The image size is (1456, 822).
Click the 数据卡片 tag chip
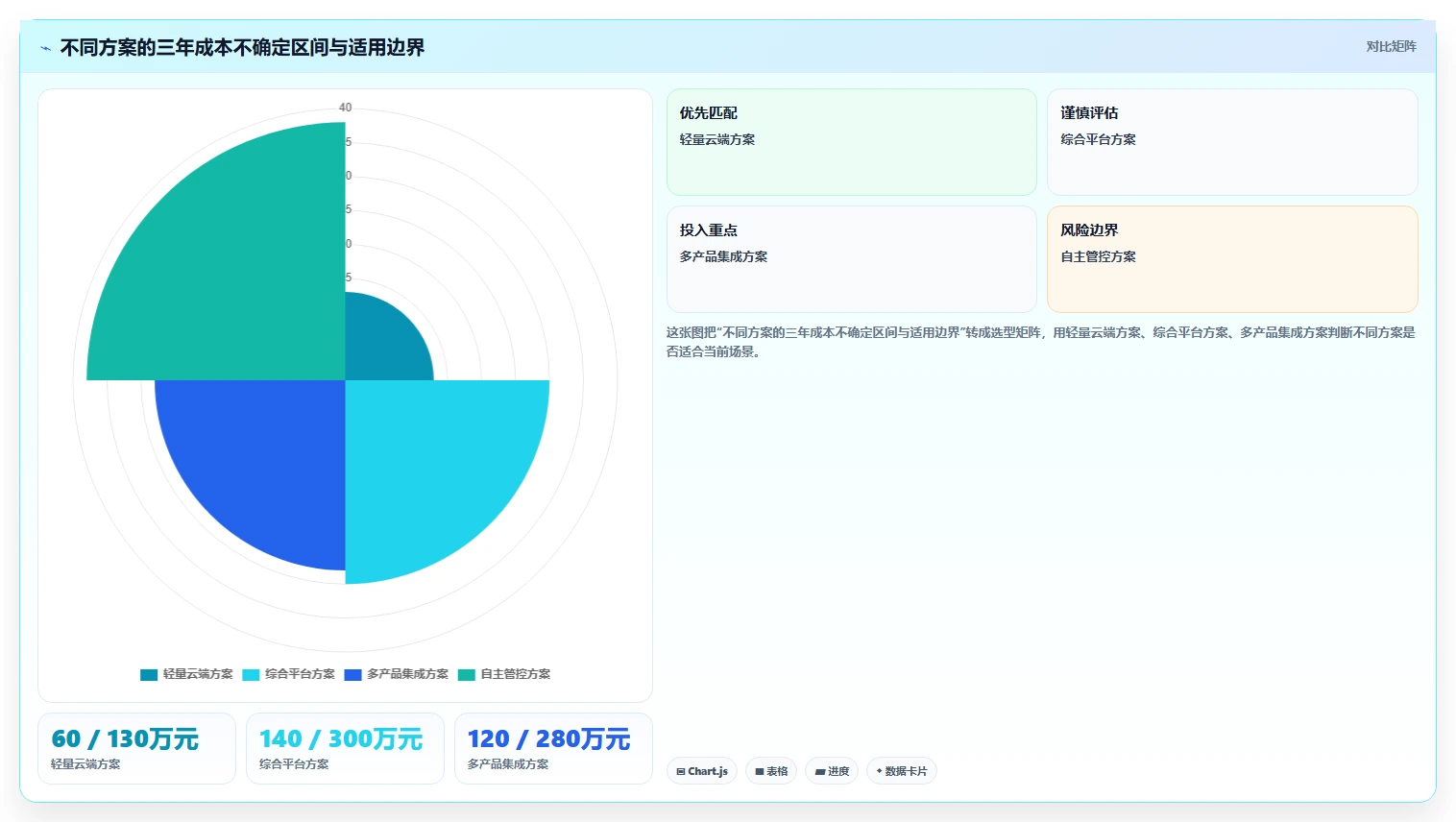tap(902, 771)
